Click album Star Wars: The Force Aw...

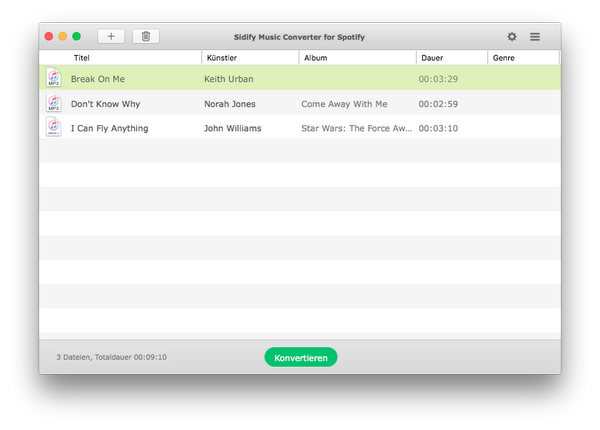point(357,129)
